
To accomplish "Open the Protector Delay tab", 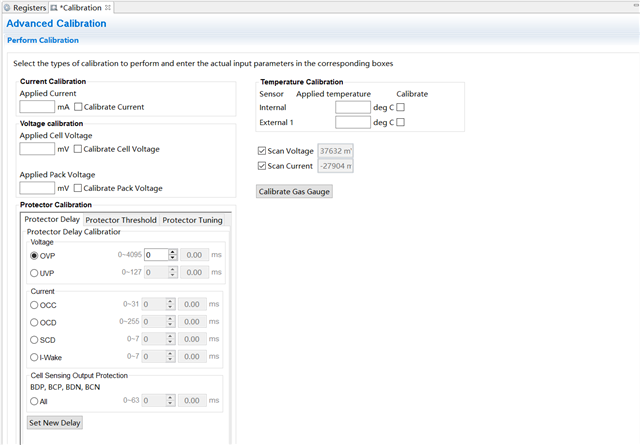I will (52, 220).
